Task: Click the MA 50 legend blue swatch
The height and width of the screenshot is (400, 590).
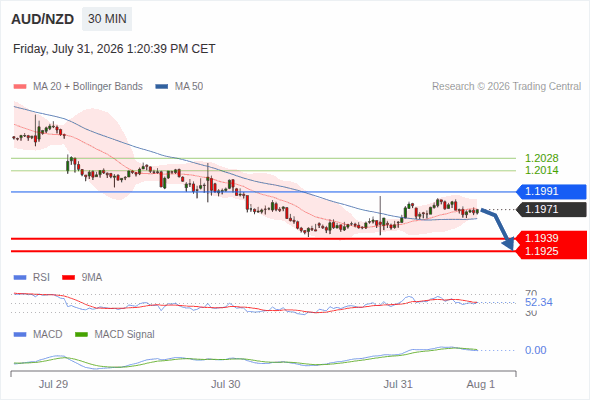Action: coord(162,87)
